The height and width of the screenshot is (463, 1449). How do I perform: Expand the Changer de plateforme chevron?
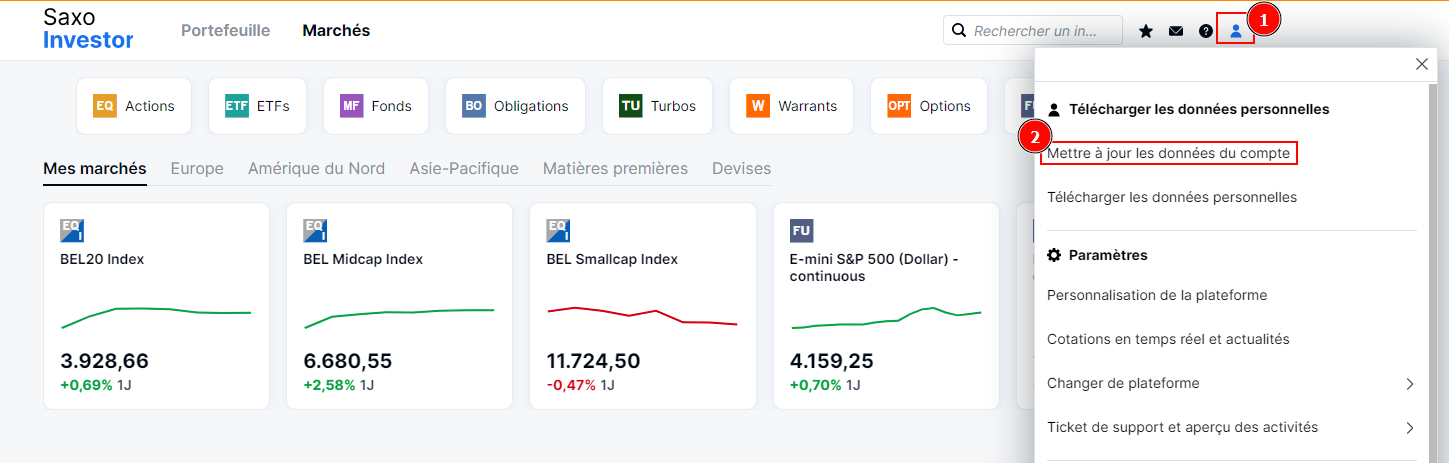tap(1410, 384)
